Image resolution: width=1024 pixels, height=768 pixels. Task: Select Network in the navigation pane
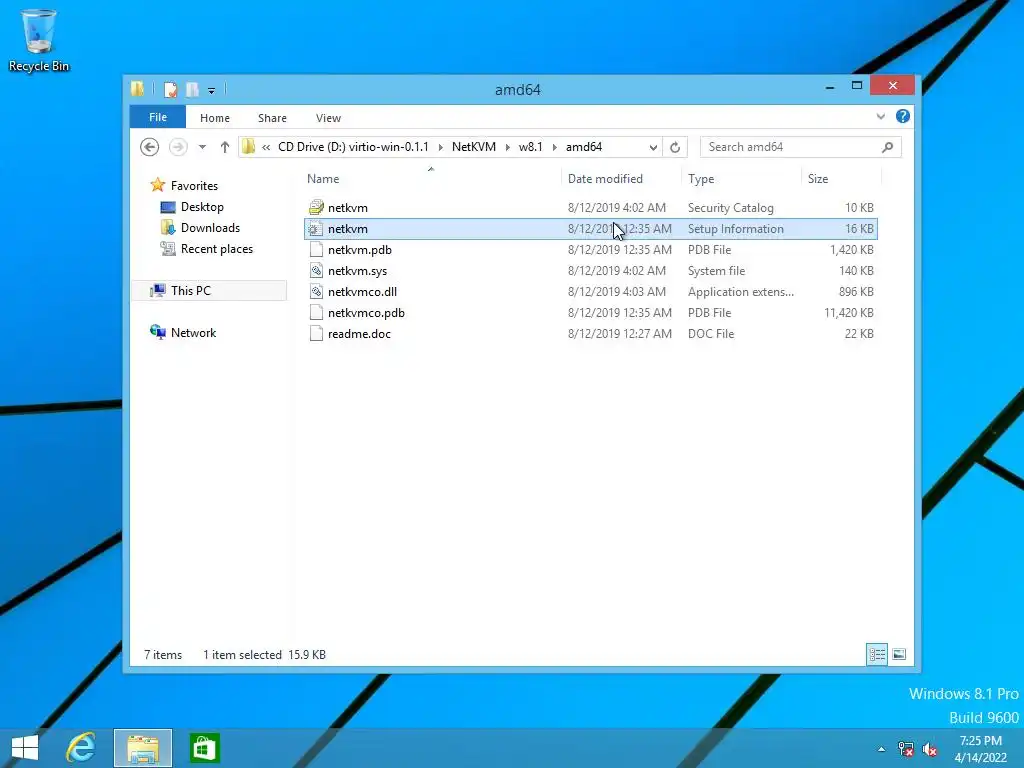(x=193, y=332)
